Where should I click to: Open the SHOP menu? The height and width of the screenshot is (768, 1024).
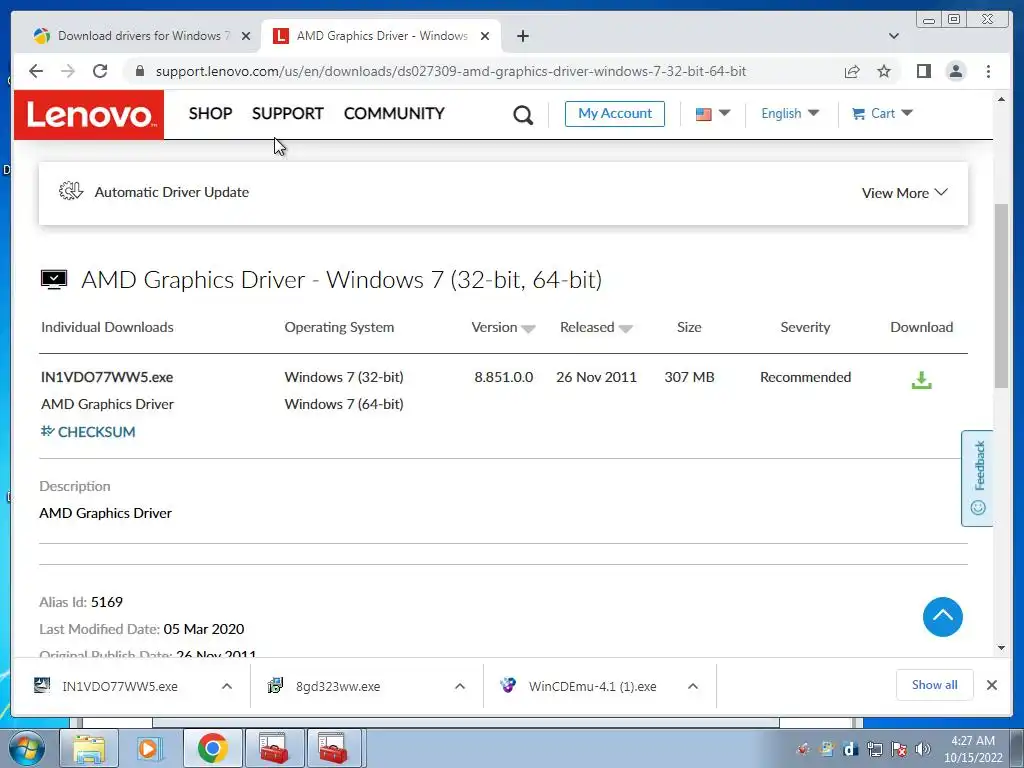(210, 114)
